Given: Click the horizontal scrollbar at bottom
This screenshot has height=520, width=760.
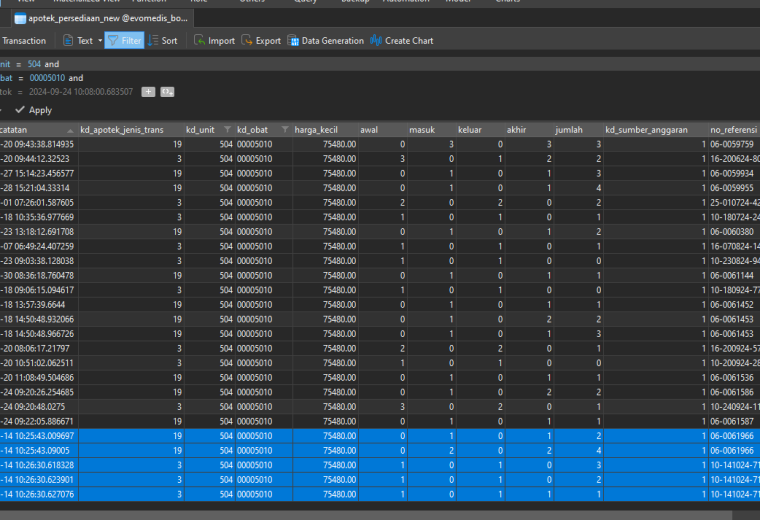Looking at the screenshot, I should click(x=366, y=515).
